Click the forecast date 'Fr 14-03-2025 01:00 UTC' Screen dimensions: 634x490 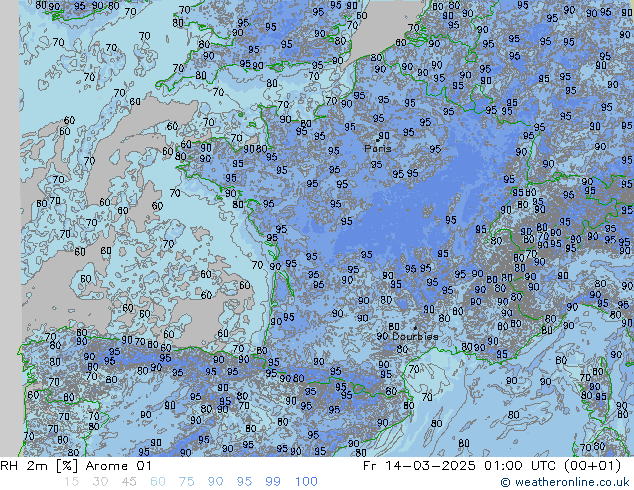[459, 466]
